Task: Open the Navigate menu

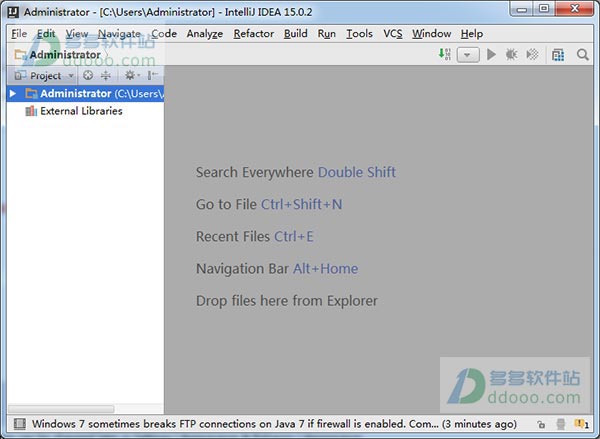Action: [x=119, y=34]
